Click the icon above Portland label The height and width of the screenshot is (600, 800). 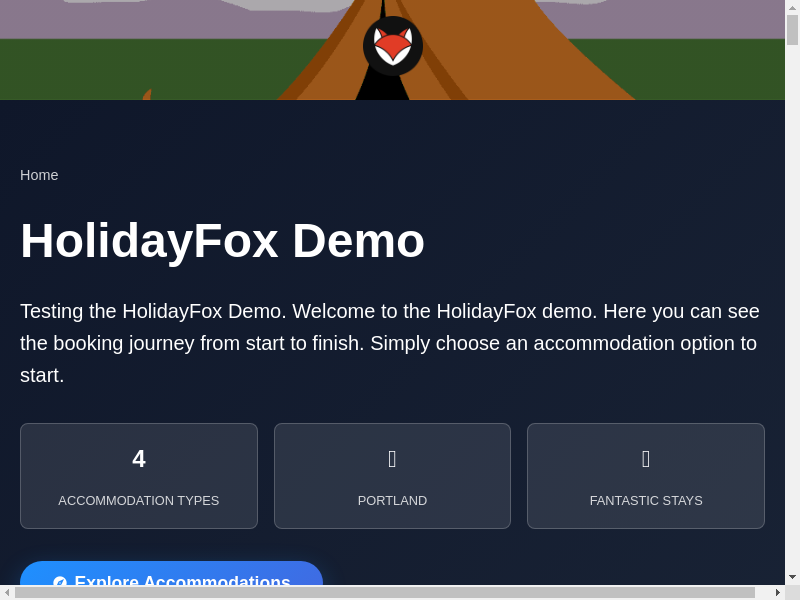point(392,459)
